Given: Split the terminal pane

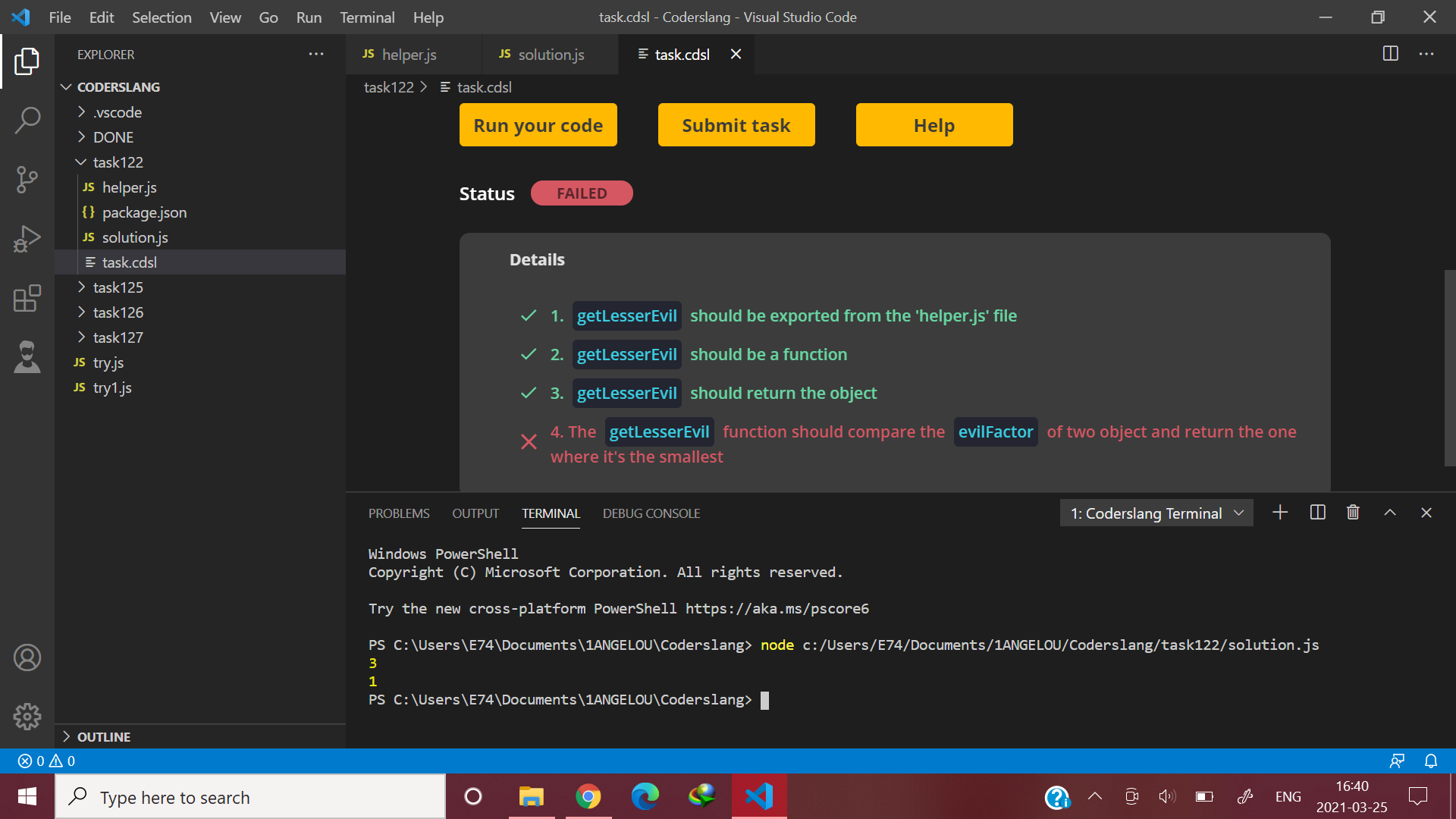Looking at the screenshot, I should (x=1318, y=513).
